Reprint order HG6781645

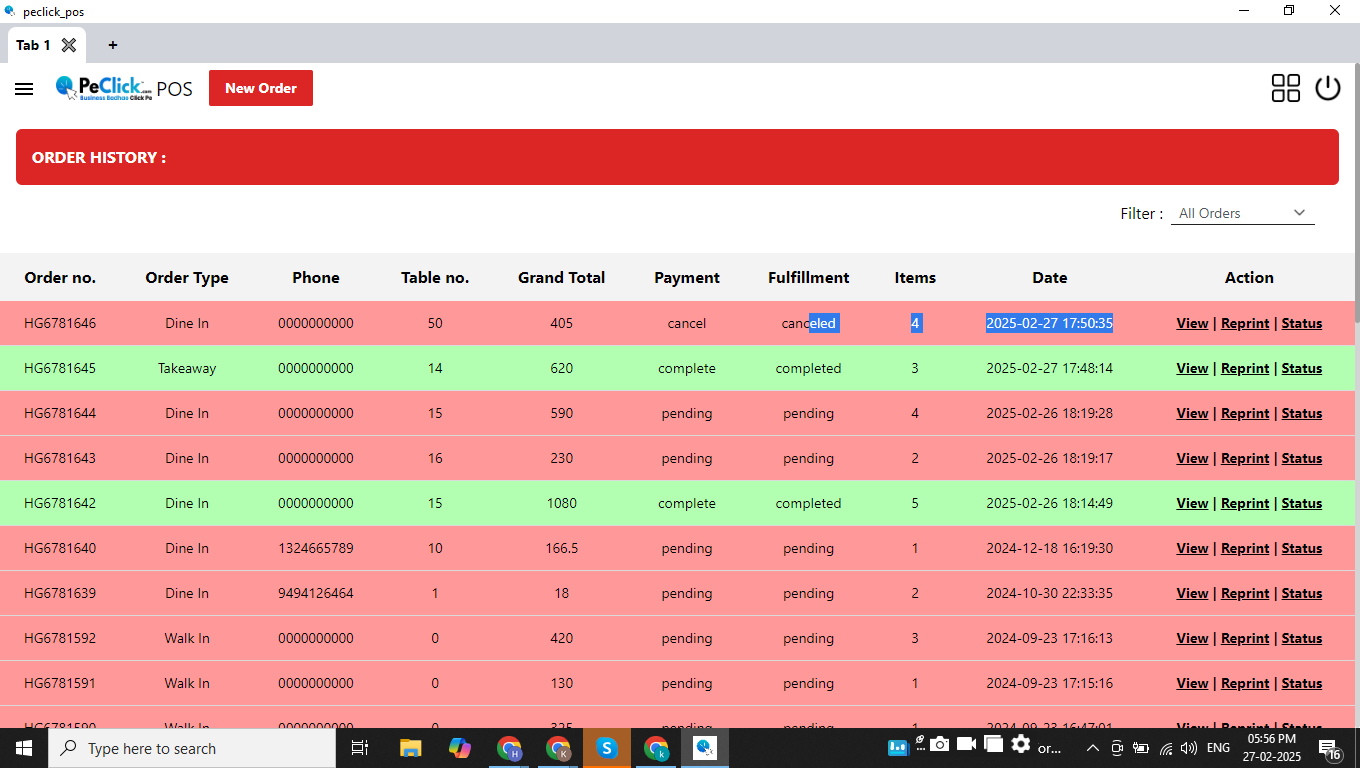(1245, 368)
